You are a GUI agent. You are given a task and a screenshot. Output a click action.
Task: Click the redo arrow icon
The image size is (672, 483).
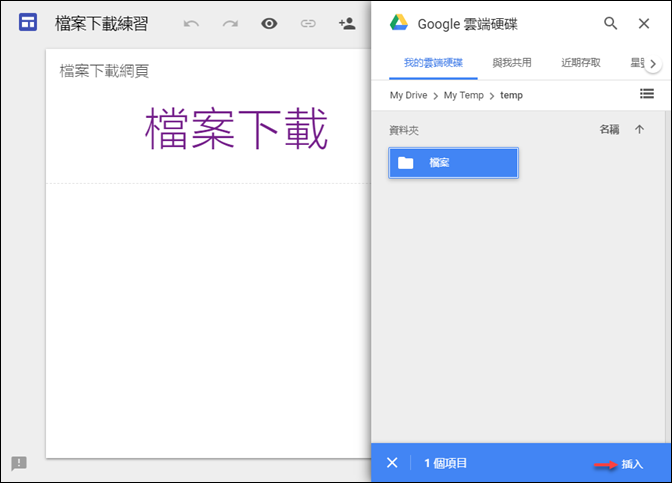(230, 24)
